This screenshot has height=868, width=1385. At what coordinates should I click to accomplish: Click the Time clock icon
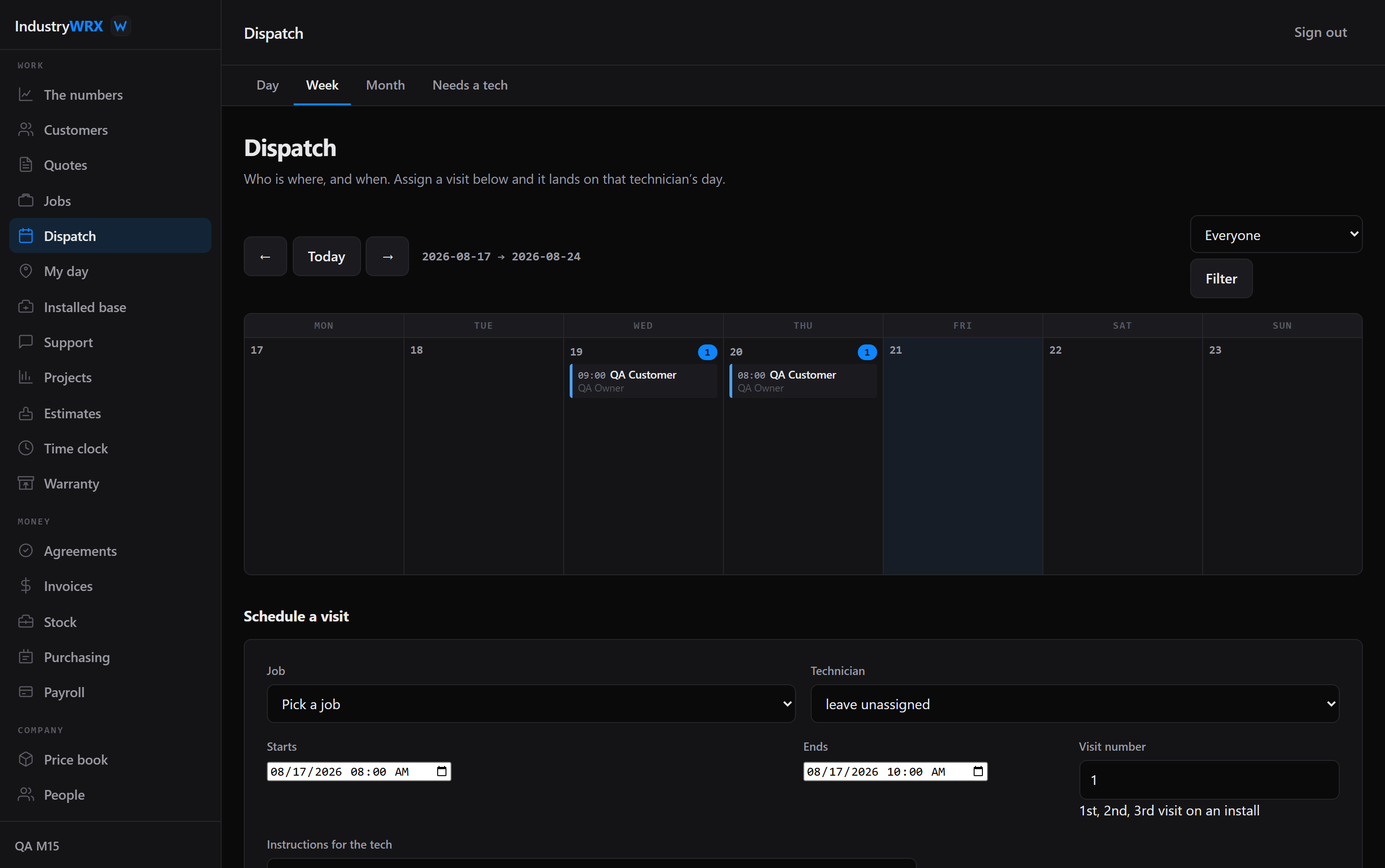[26, 448]
